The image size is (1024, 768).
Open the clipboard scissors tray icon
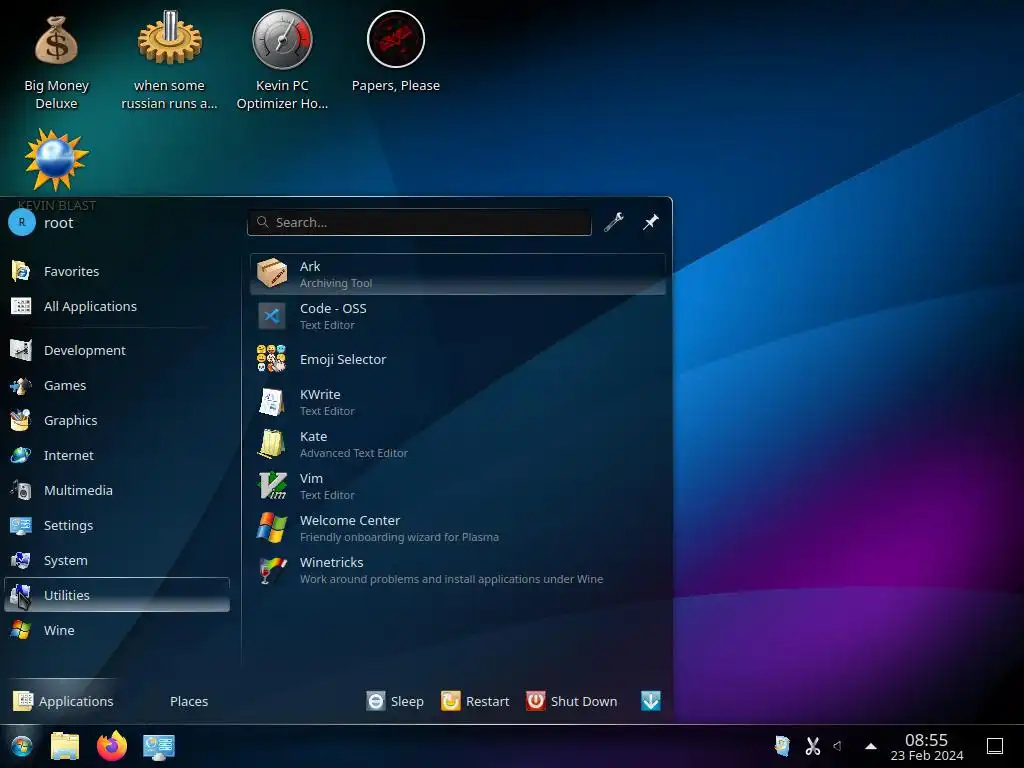[812, 746]
